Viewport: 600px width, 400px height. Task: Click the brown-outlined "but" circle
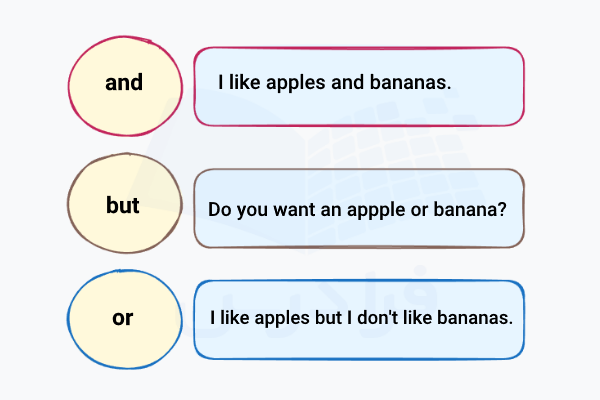tap(124, 207)
